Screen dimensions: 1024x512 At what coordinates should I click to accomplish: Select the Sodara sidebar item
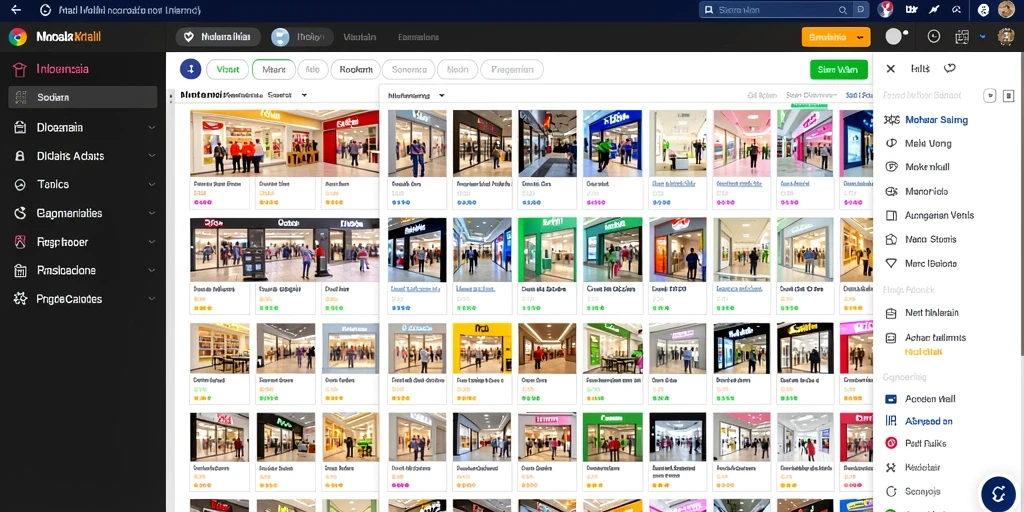point(83,97)
